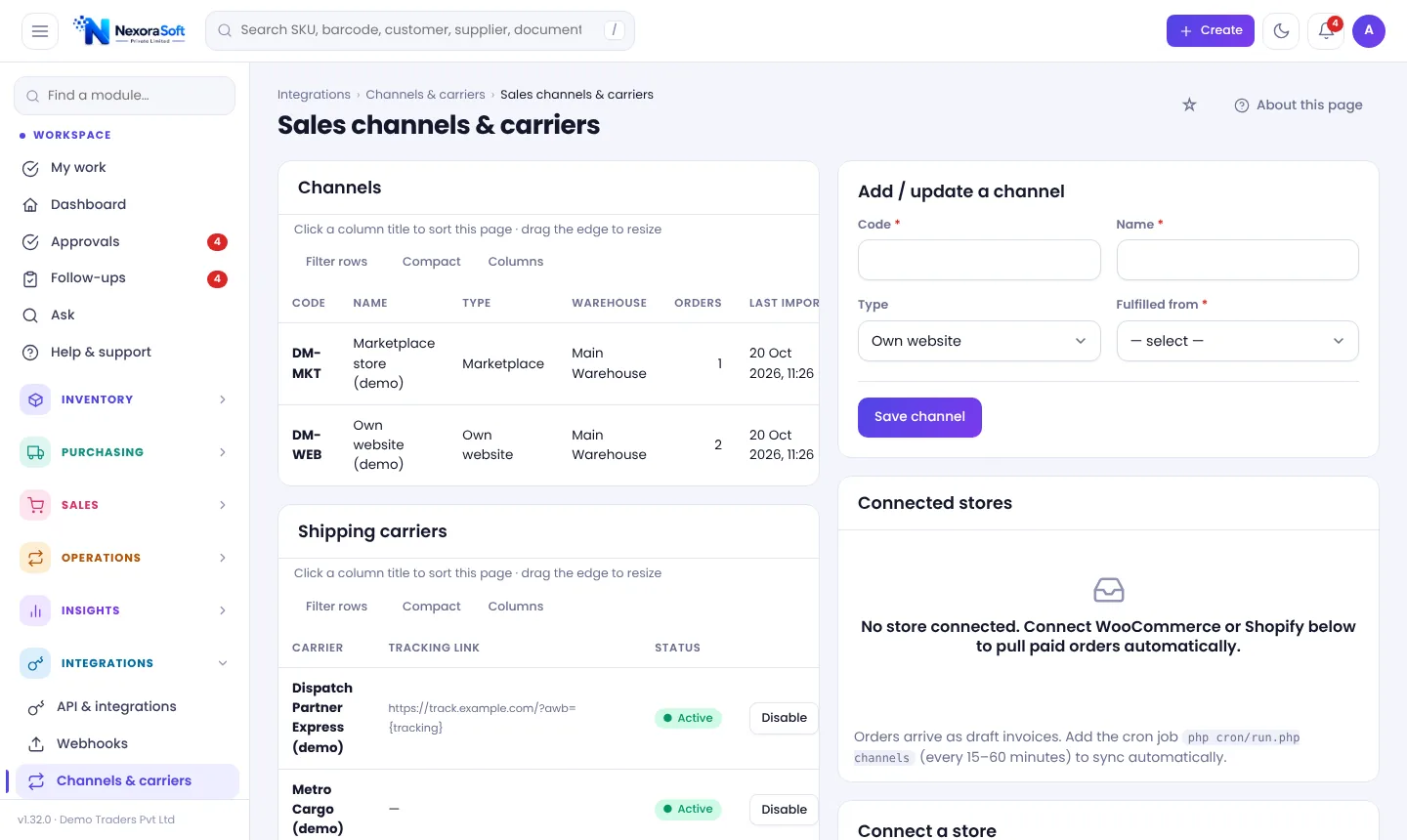Disable Metro Cargo carrier
This screenshot has width=1407, height=840.
[x=784, y=810]
